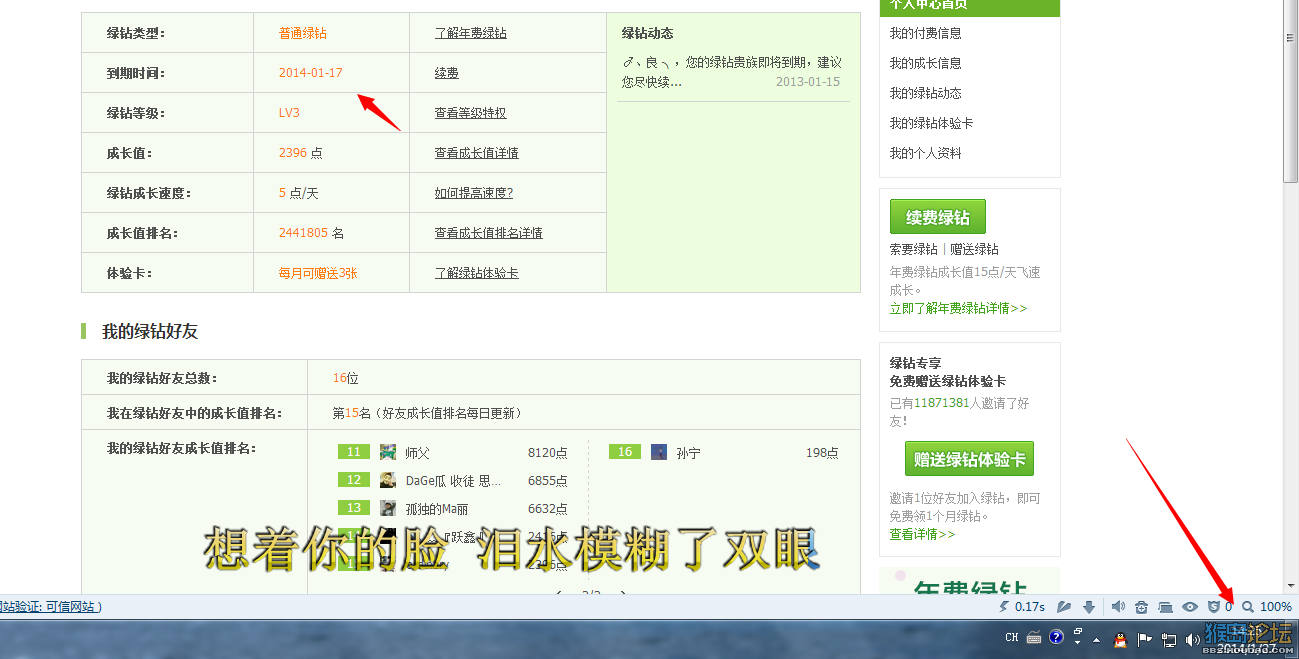Click friend name 孤独的Ma丽
The width and height of the screenshot is (1299, 659).
[x=437, y=509]
